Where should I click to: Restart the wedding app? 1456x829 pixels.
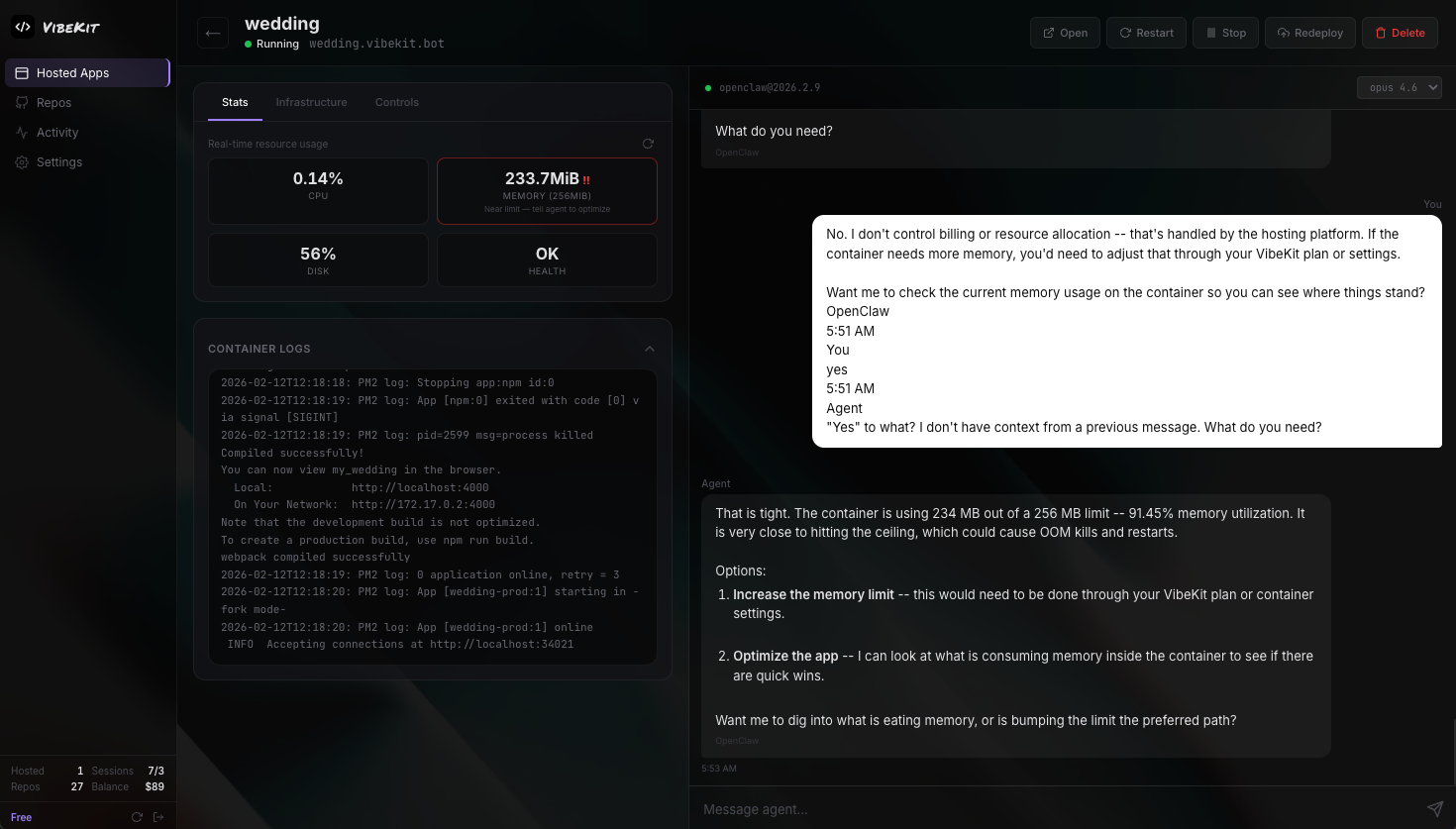click(1146, 32)
